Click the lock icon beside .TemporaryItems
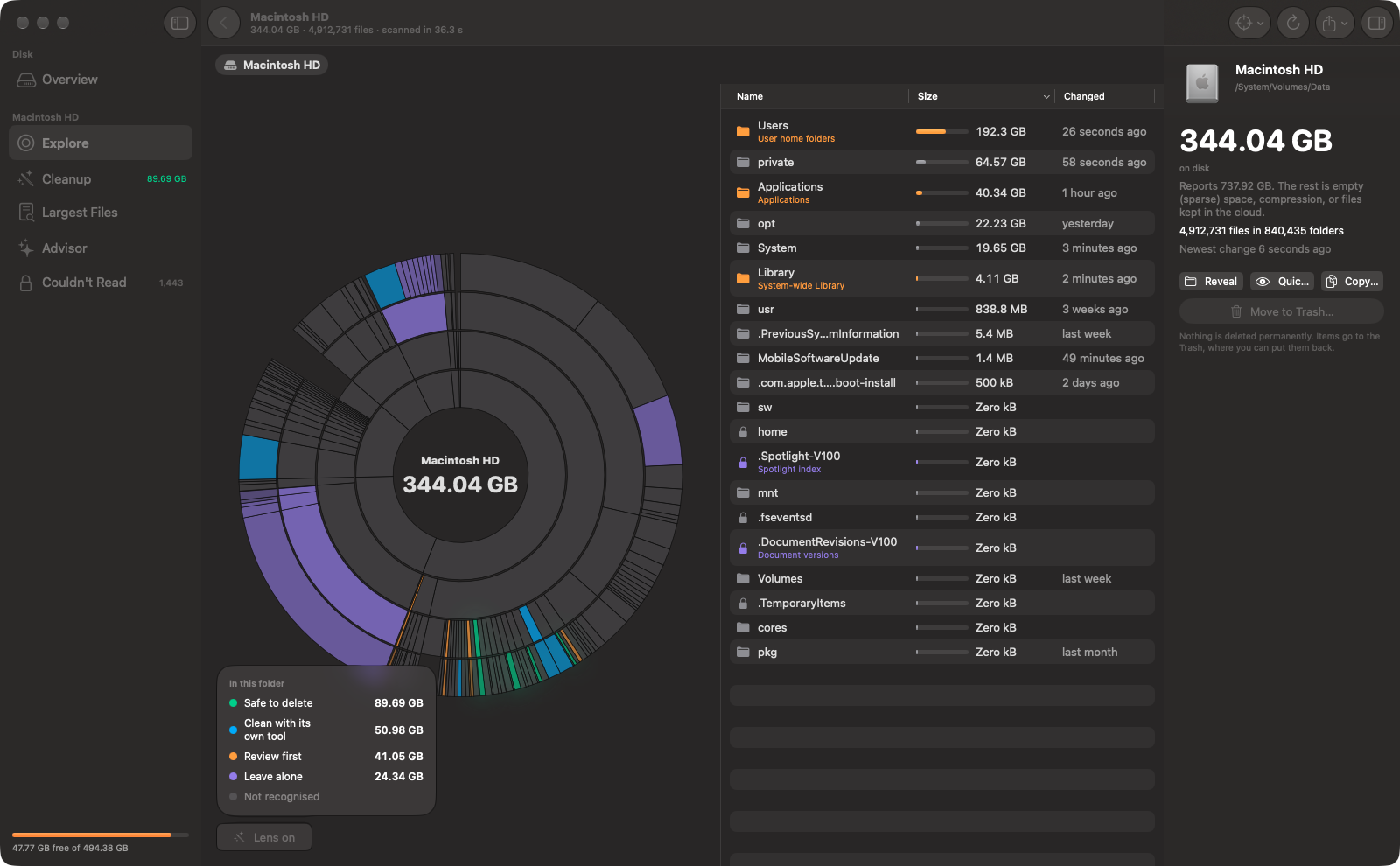 pyautogui.click(x=743, y=603)
